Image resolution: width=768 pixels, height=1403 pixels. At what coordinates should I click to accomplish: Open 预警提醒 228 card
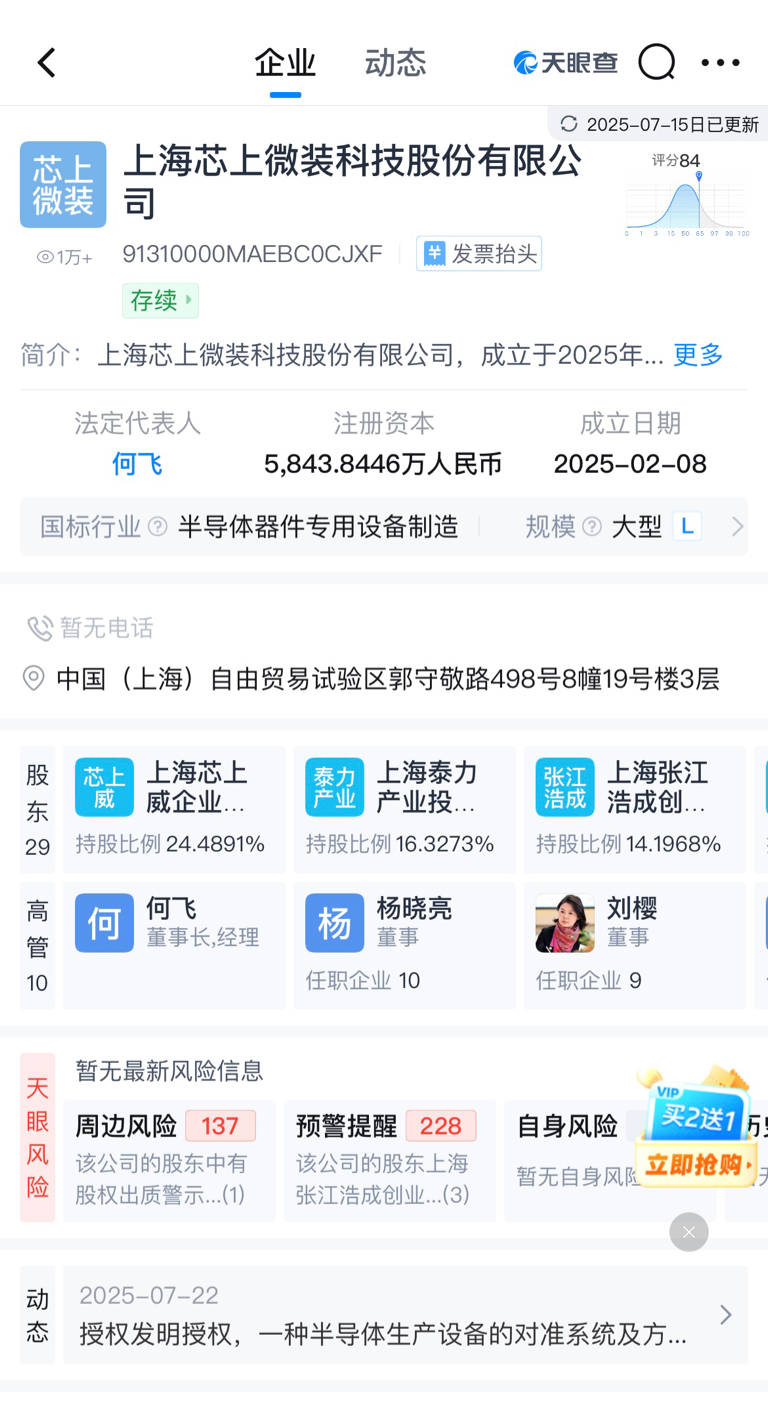pyautogui.click(x=389, y=1160)
